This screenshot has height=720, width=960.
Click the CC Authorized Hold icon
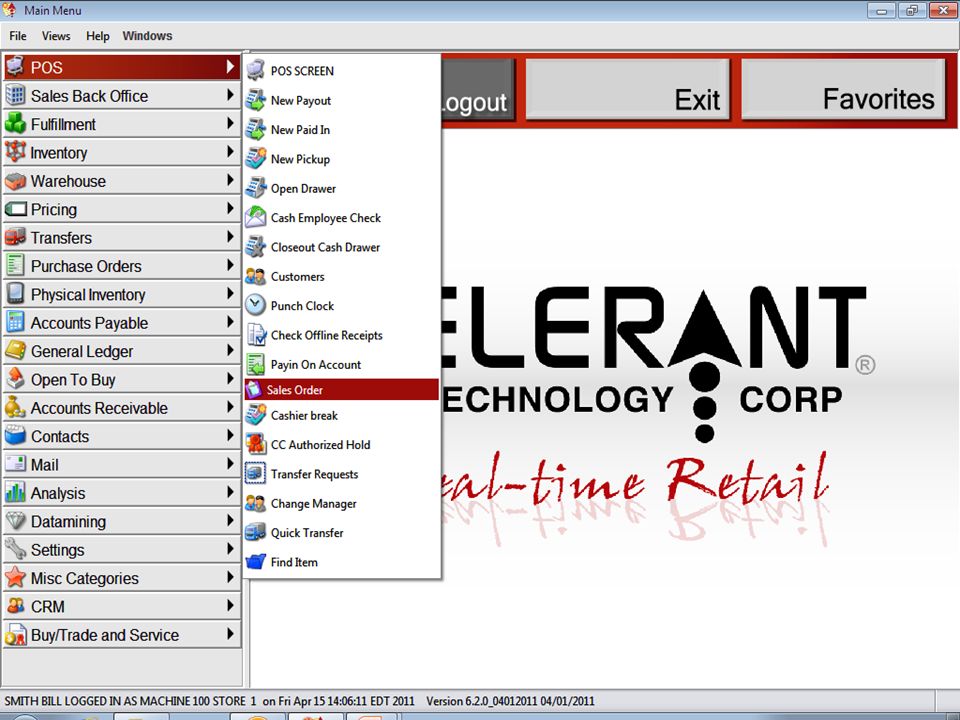tap(255, 444)
